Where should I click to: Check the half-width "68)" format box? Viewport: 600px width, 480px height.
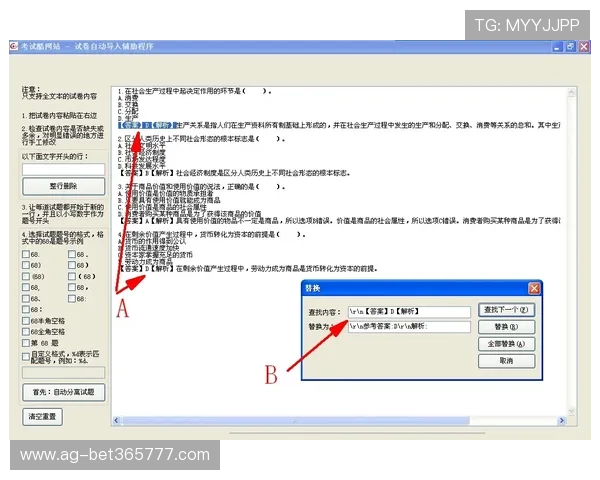(x=26, y=265)
